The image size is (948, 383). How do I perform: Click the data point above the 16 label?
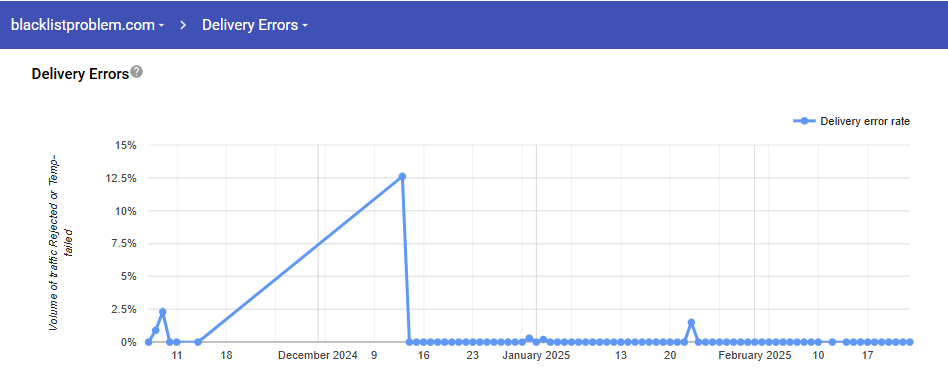423,342
